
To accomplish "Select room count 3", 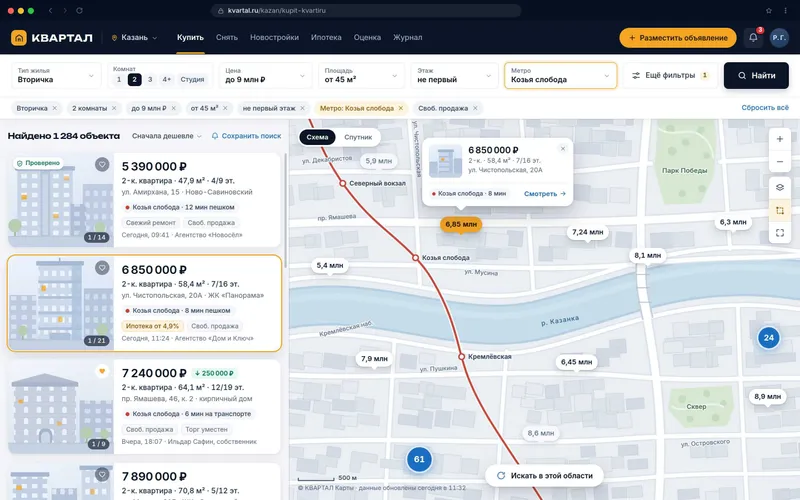I will point(149,79).
